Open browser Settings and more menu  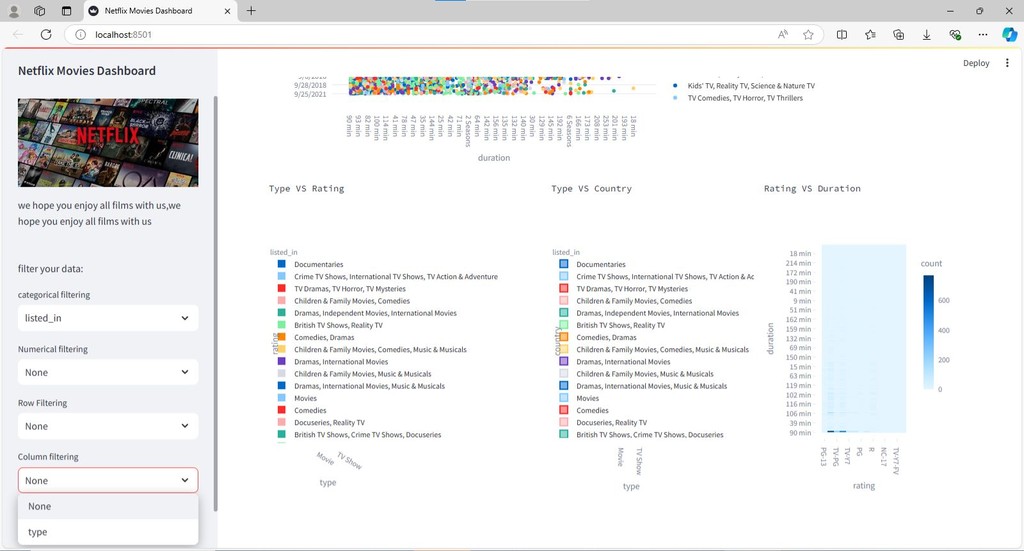(x=983, y=35)
